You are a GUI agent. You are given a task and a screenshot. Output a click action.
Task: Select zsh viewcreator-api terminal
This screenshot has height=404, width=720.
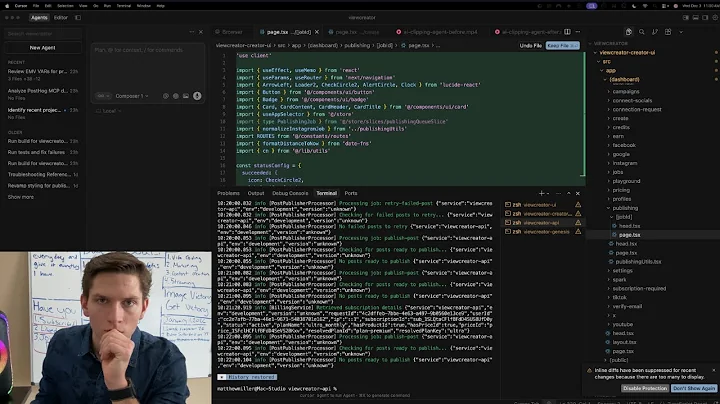tap(543, 223)
